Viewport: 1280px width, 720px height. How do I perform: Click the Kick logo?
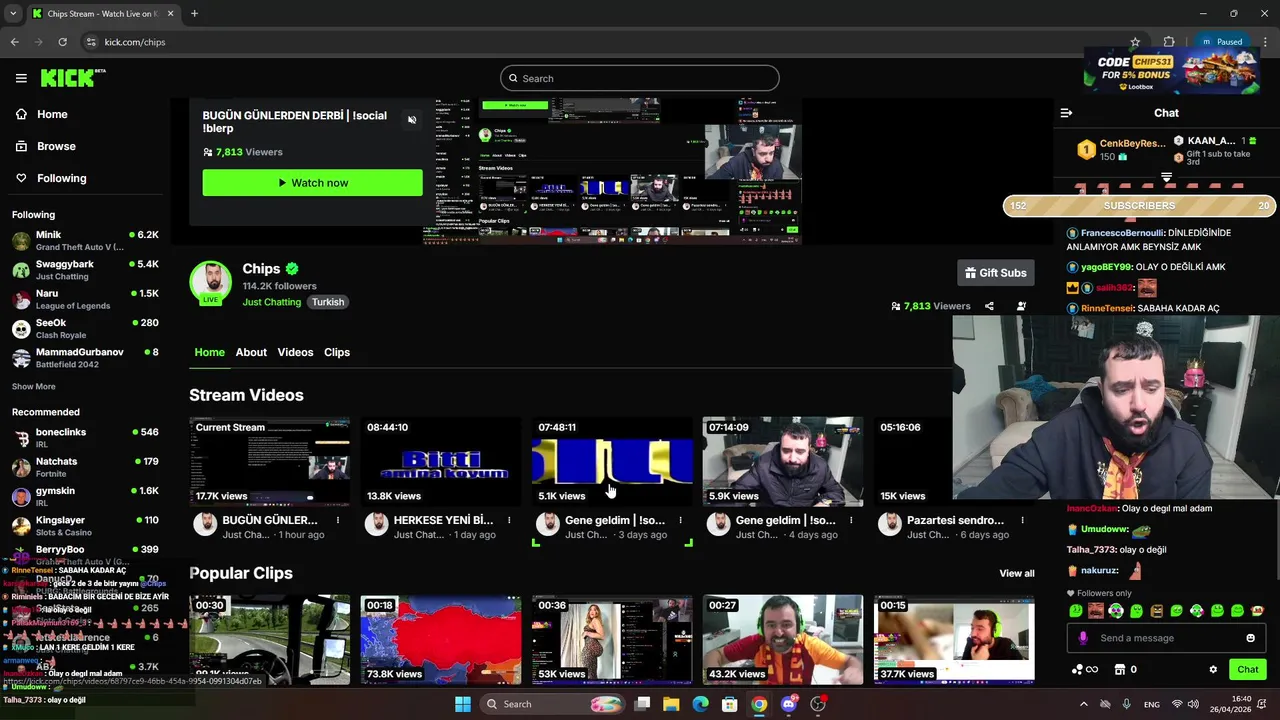pos(72,78)
